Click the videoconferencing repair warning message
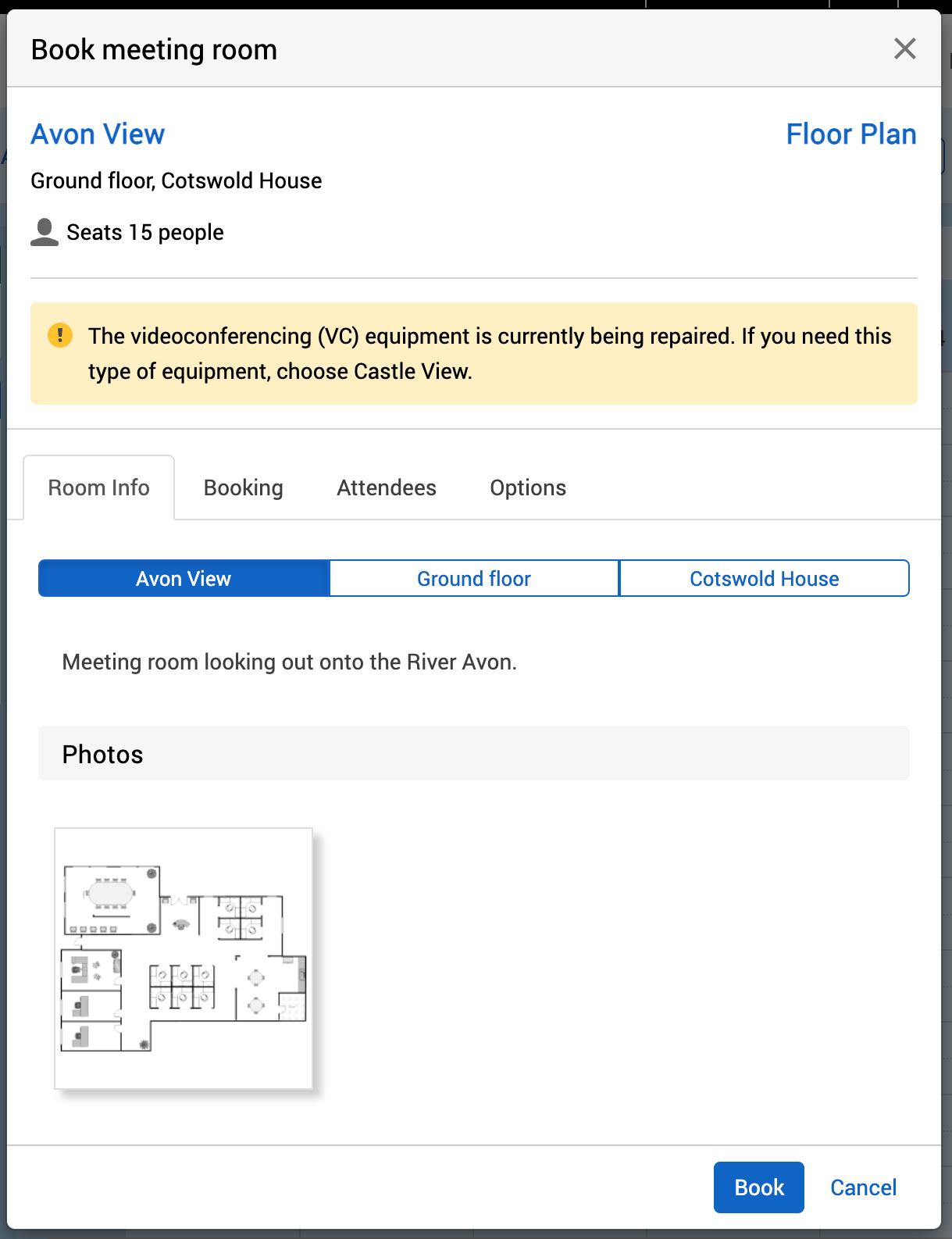The width and height of the screenshot is (952, 1239). pos(490,354)
